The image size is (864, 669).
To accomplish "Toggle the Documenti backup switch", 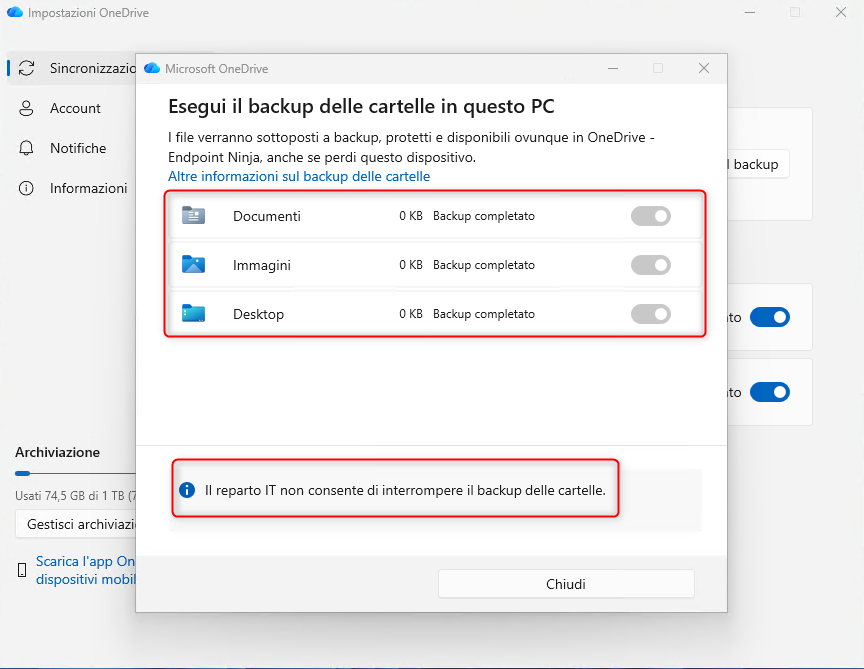I will [651, 216].
